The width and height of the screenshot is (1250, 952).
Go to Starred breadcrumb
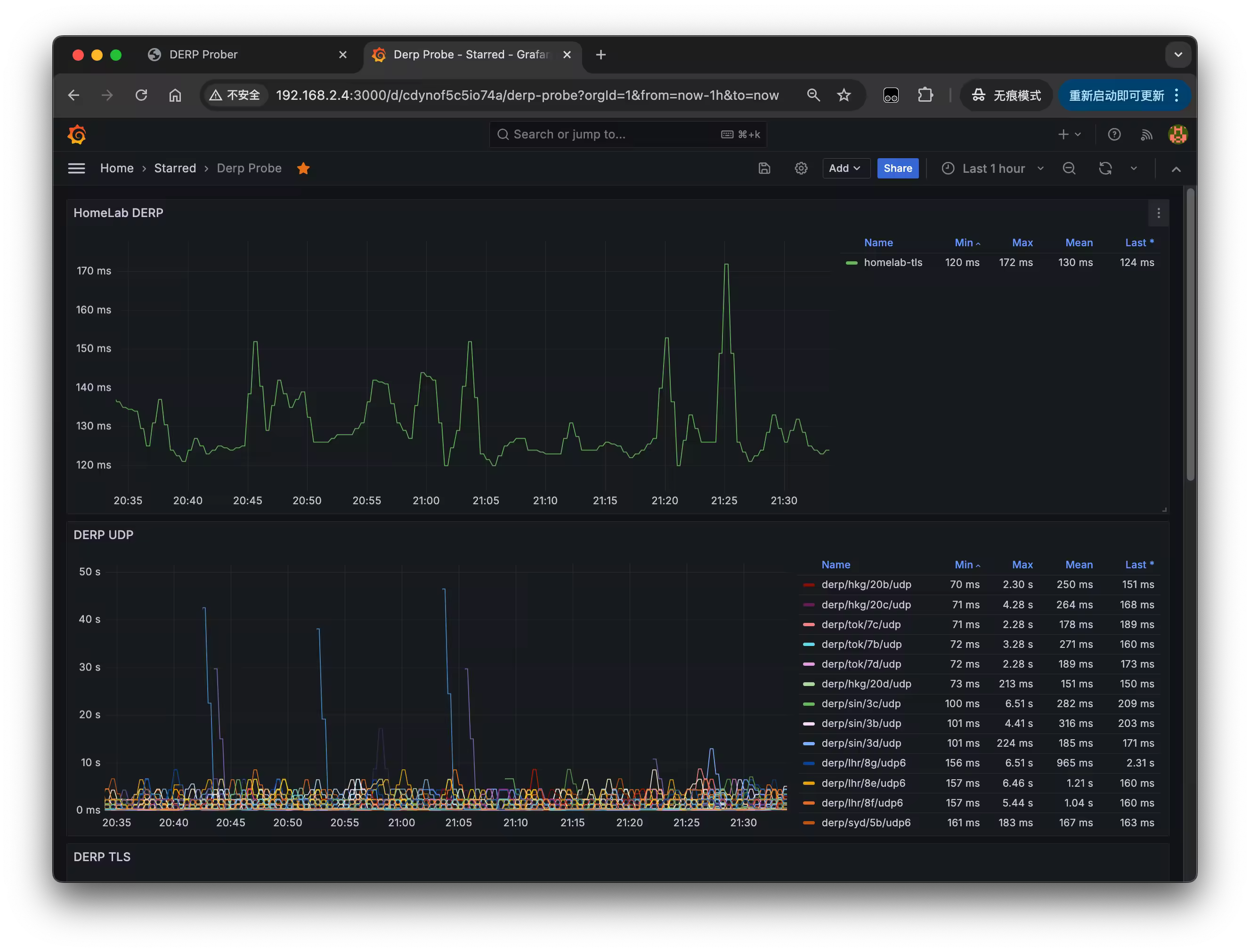pyautogui.click(x=175, y=168)
